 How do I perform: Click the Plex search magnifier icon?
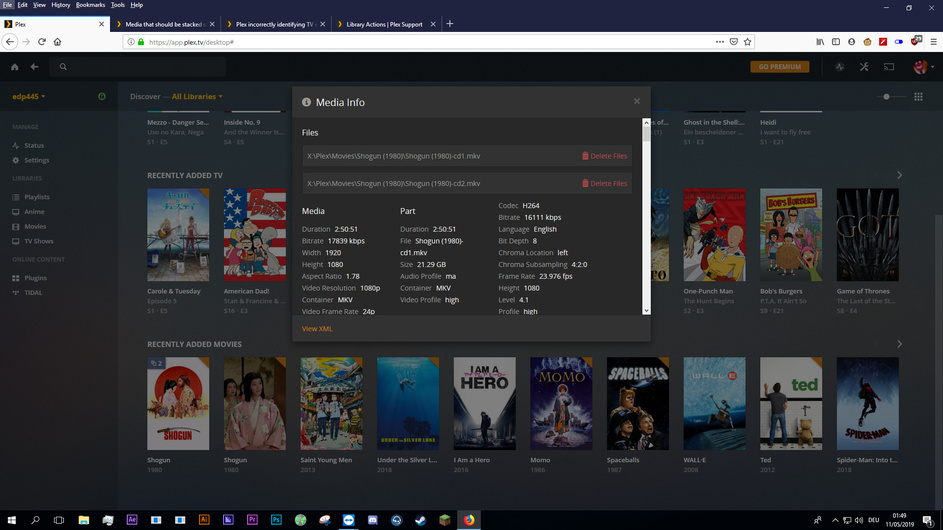63,67
